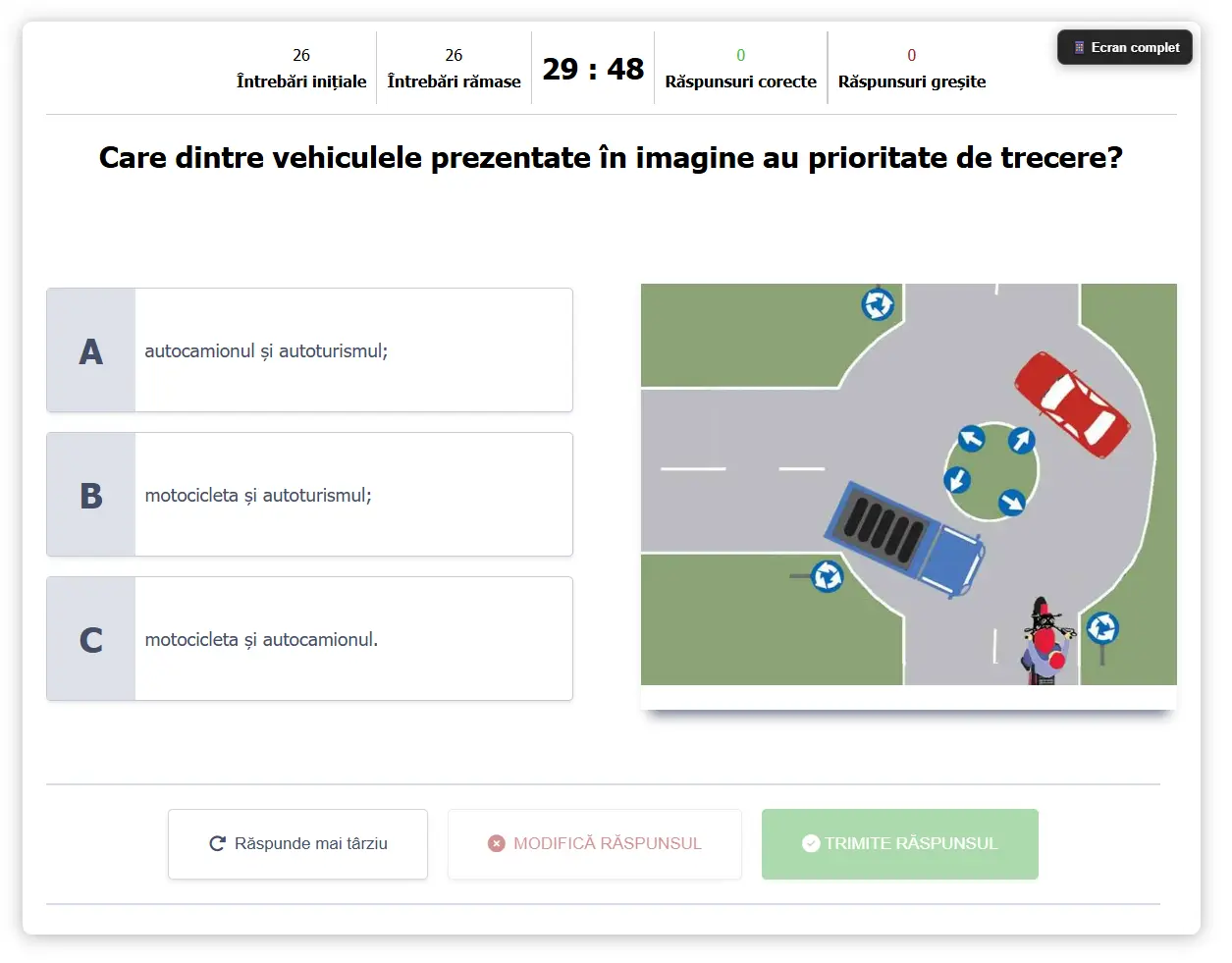Submit with TRIMITE RĂSPUNSUL button
Screen dimensions: 1232x963
point(900,844)
